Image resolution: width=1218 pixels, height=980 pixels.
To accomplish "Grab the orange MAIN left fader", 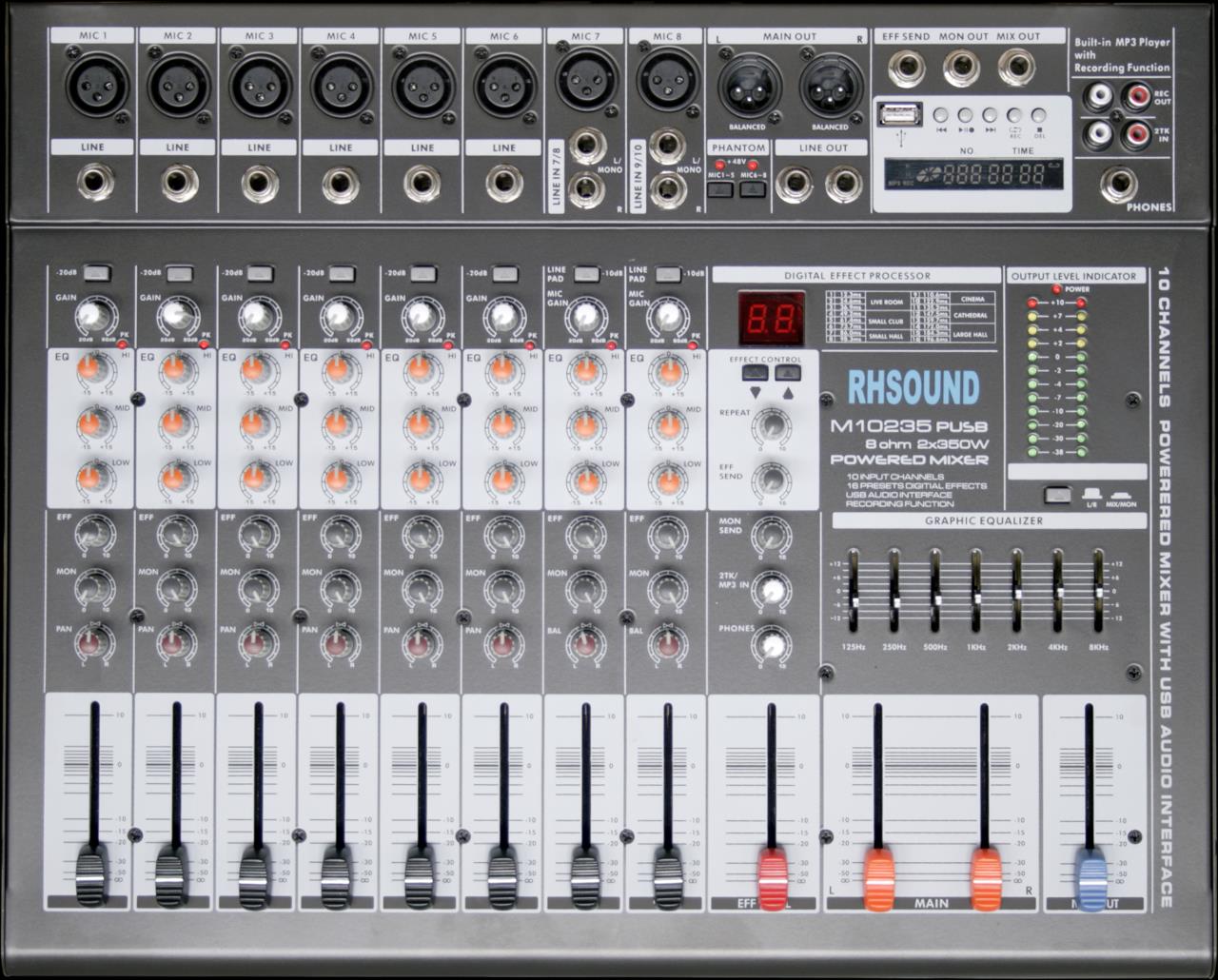I will 879,877.
